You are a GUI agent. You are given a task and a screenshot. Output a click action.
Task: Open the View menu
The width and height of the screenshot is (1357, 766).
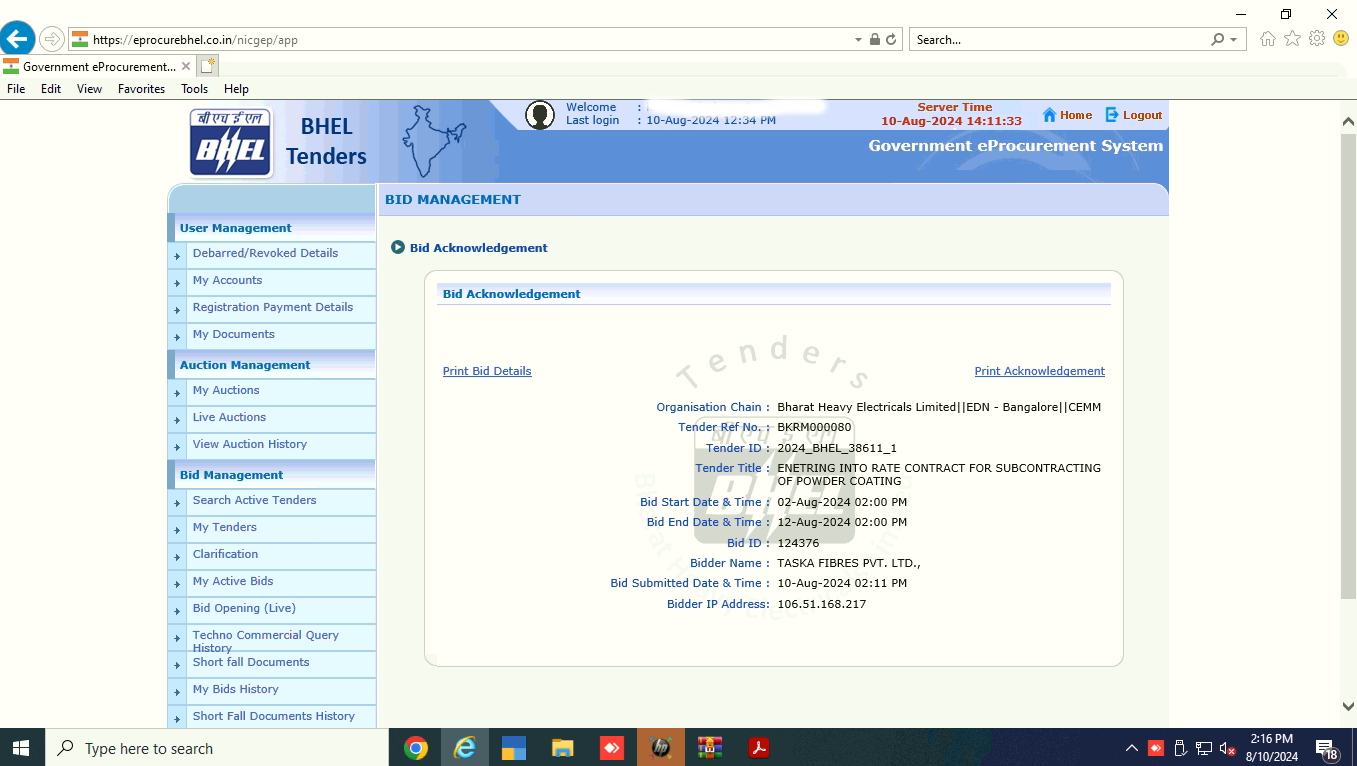coord(90,89)
